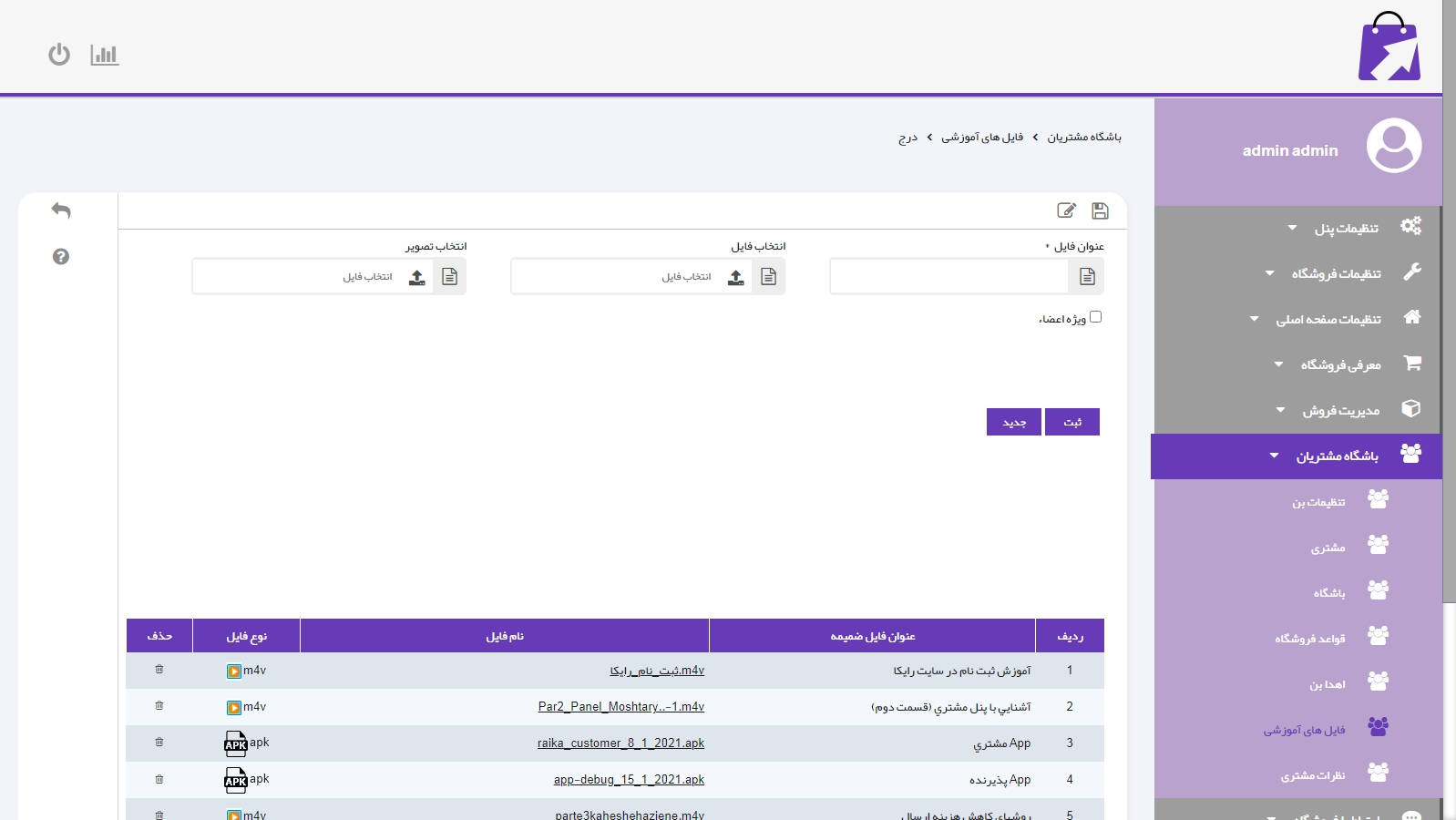
Task: Delete row 4 app-debug using trash icon
Action: 159,779
